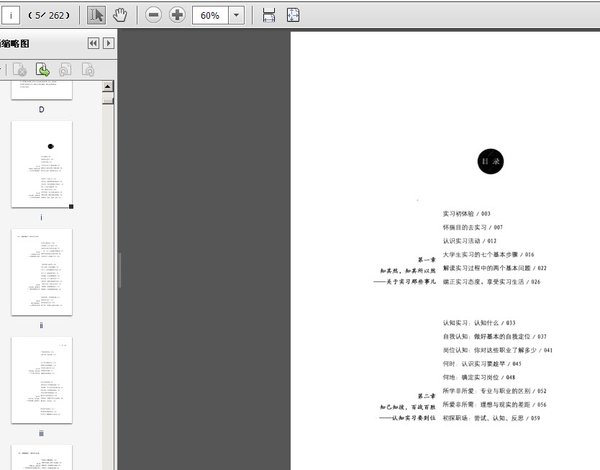Click contents entry ending with '/ 033'
Image resolution: width=600 pixels, height=470 pixels.
[479, 323]
